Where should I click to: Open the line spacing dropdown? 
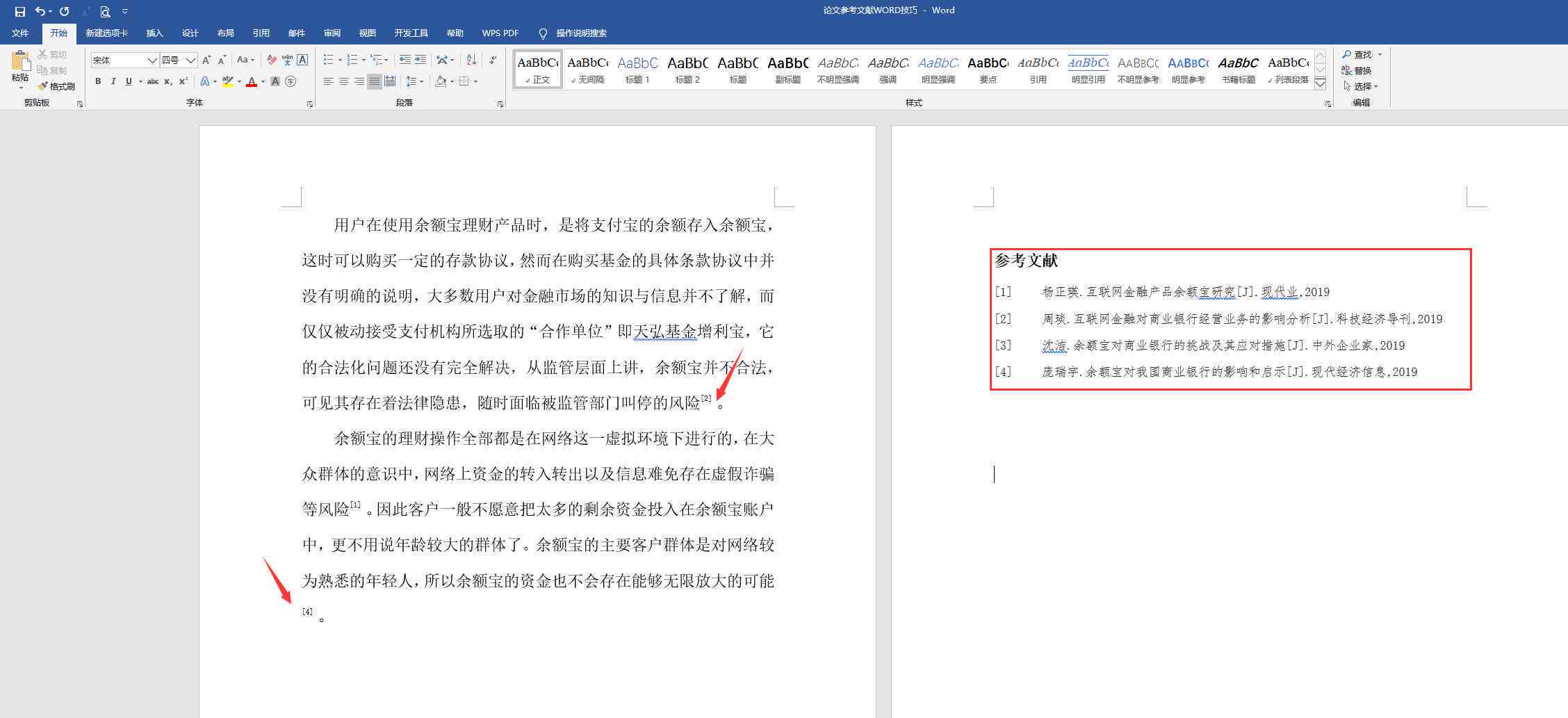415,82
